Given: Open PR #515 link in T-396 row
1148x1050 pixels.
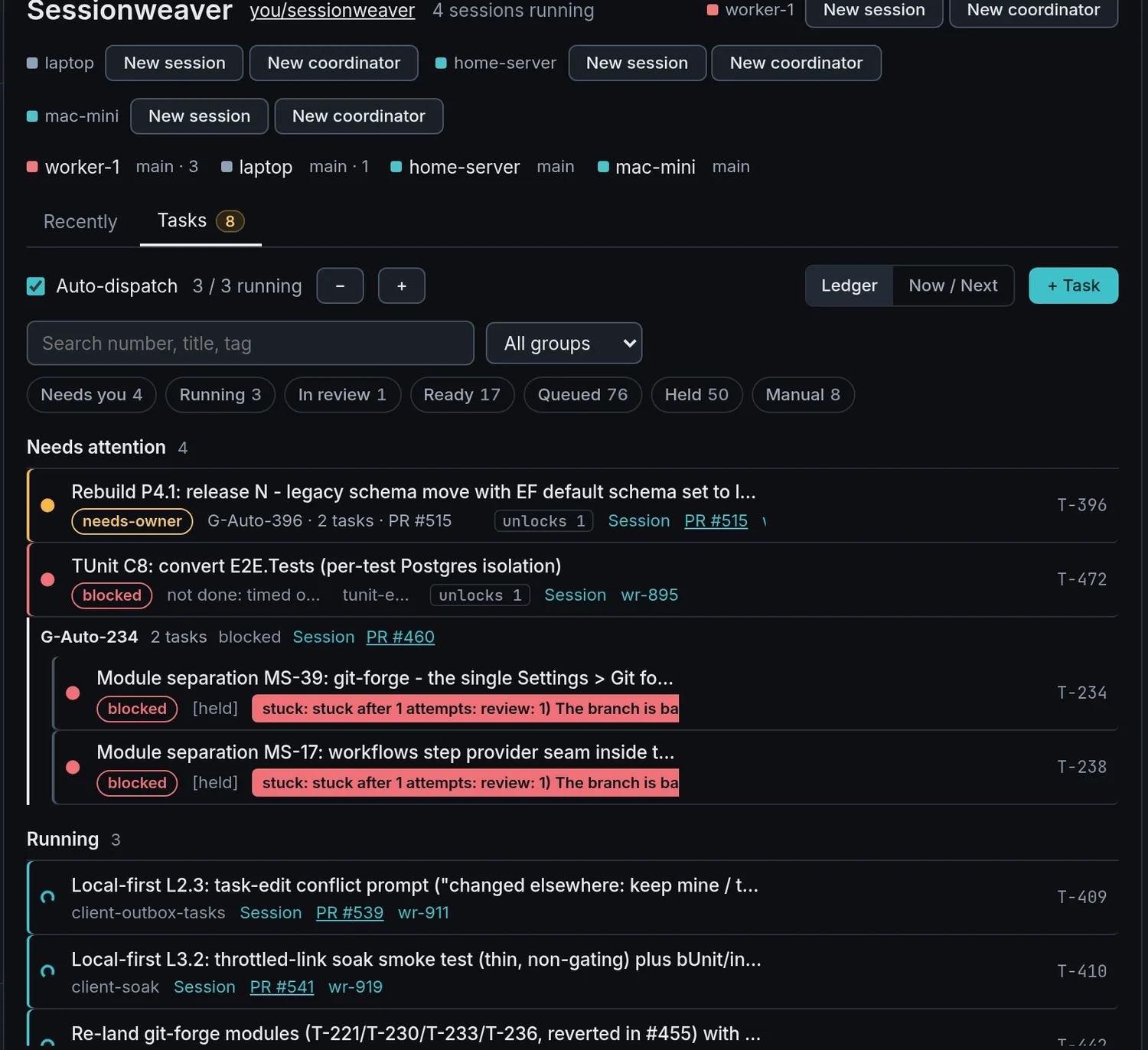Looking at the screenshot, I should click(x=716, y=521).
